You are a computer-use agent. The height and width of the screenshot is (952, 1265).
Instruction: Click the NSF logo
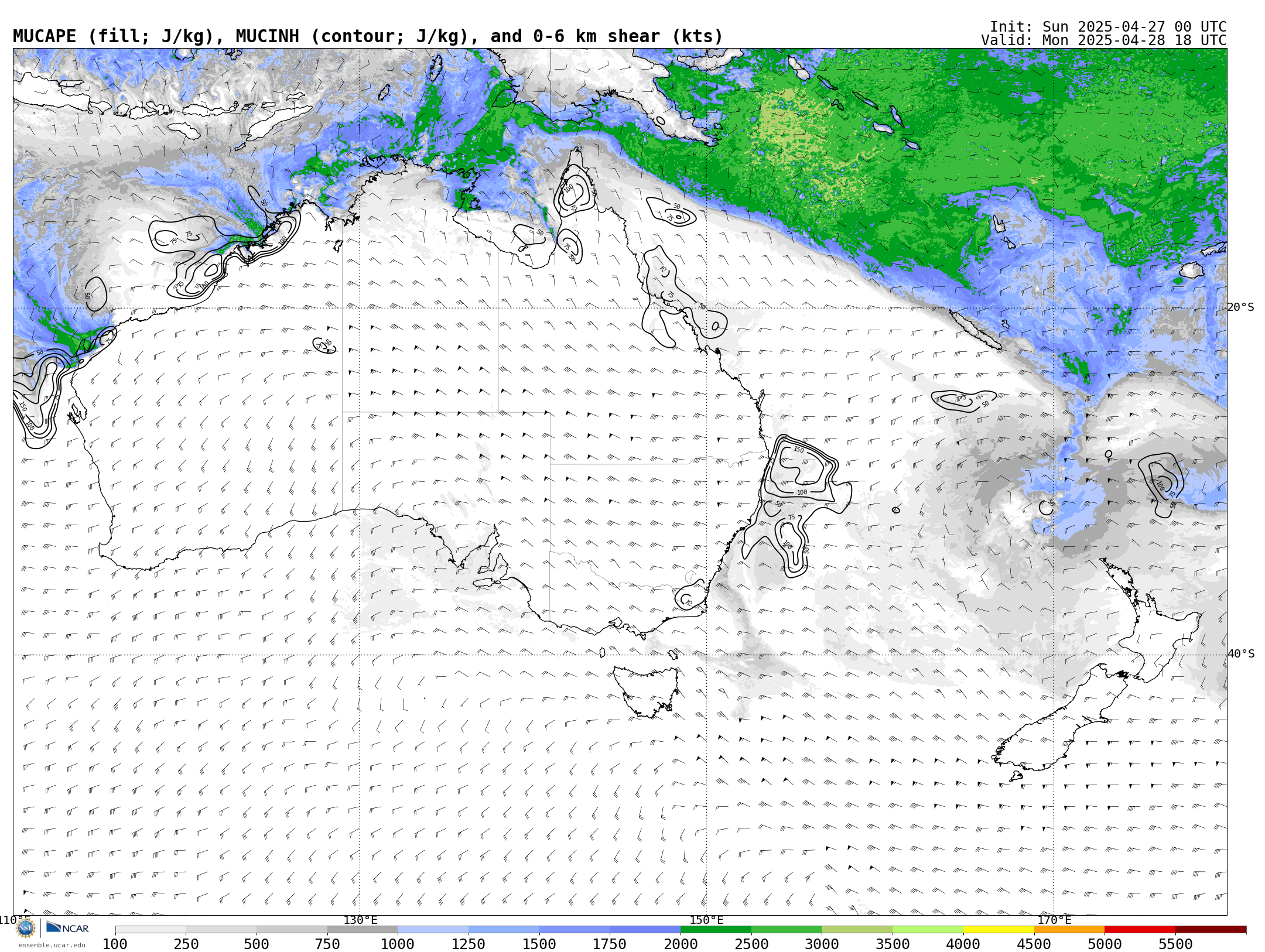26,928
